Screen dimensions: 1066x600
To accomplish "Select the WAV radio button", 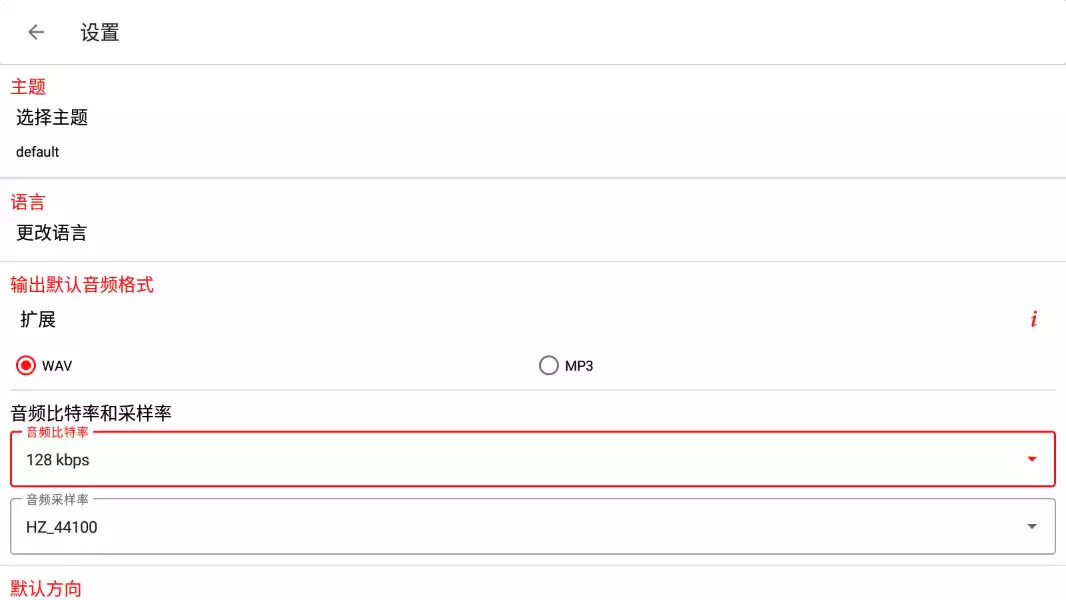I will 26,366.
